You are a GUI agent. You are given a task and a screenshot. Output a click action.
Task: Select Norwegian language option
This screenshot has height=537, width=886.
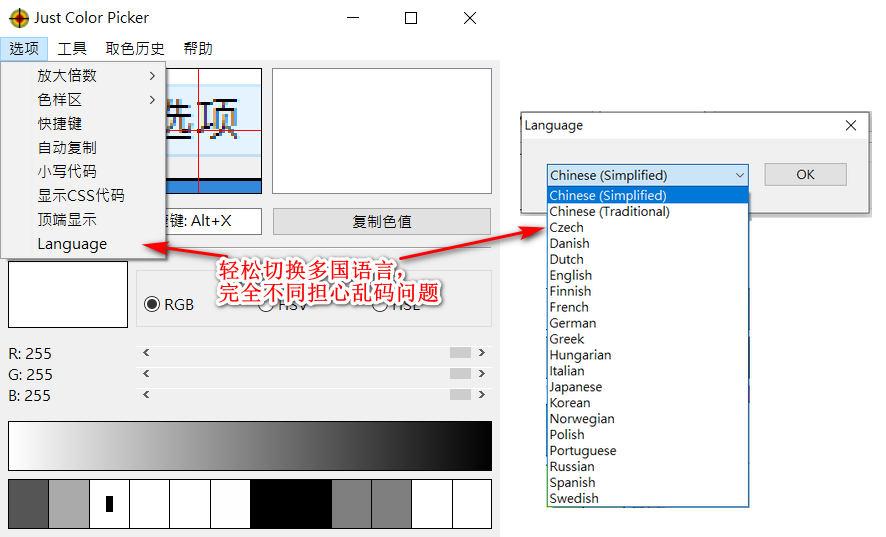648,419
